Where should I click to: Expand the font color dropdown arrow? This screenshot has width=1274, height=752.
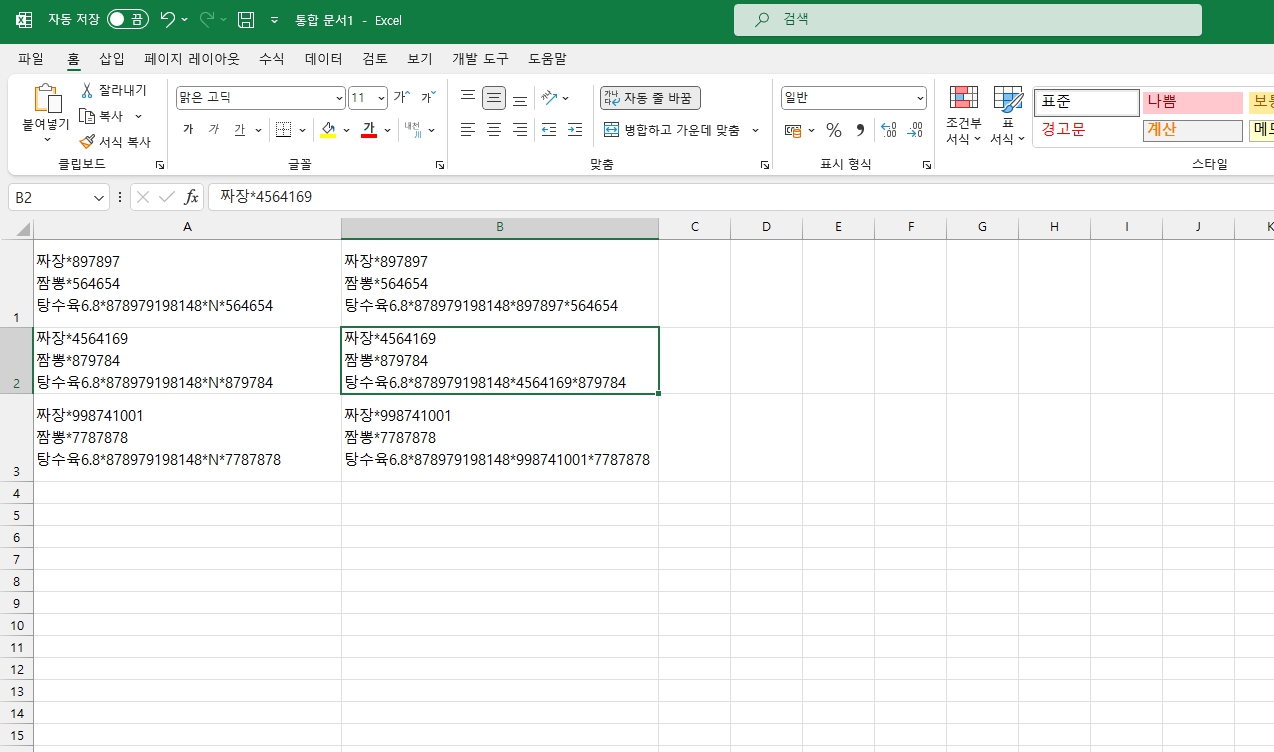pos(387,130)
